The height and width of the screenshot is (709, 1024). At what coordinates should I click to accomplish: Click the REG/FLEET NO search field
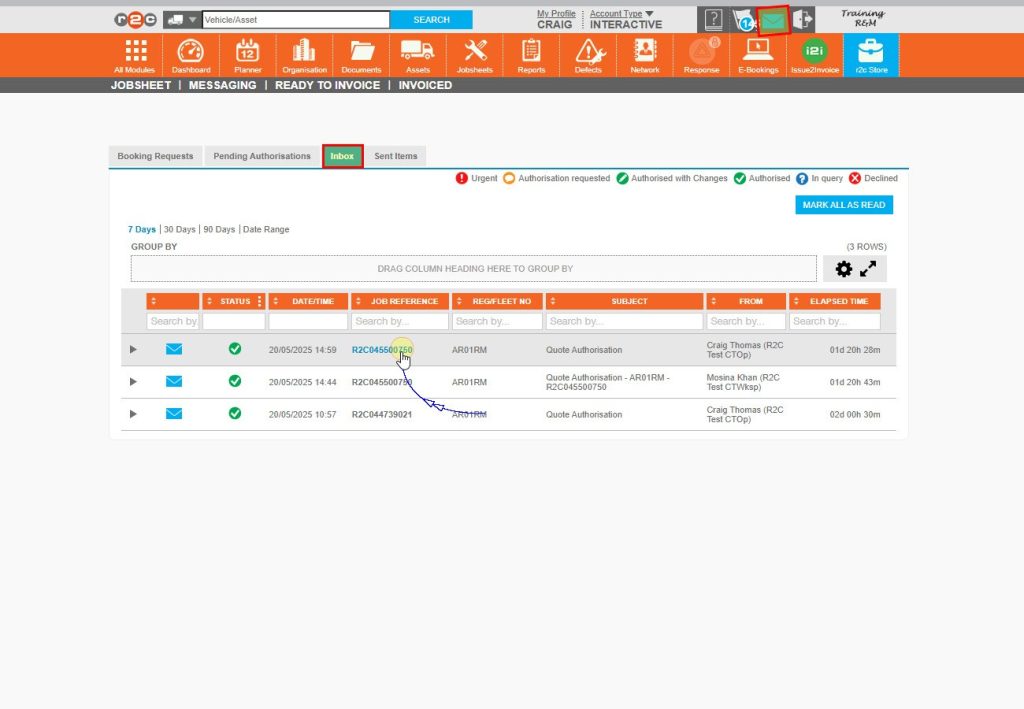tap(496, 321)
